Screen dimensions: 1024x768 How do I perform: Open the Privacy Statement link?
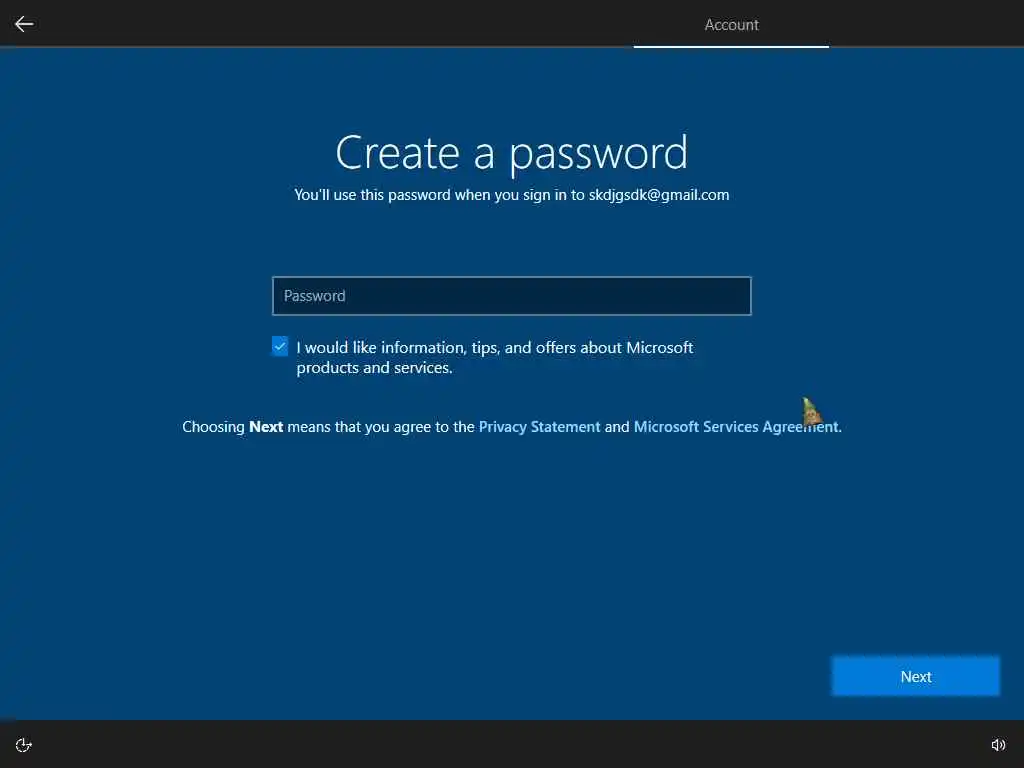click(x=539, y=426)
